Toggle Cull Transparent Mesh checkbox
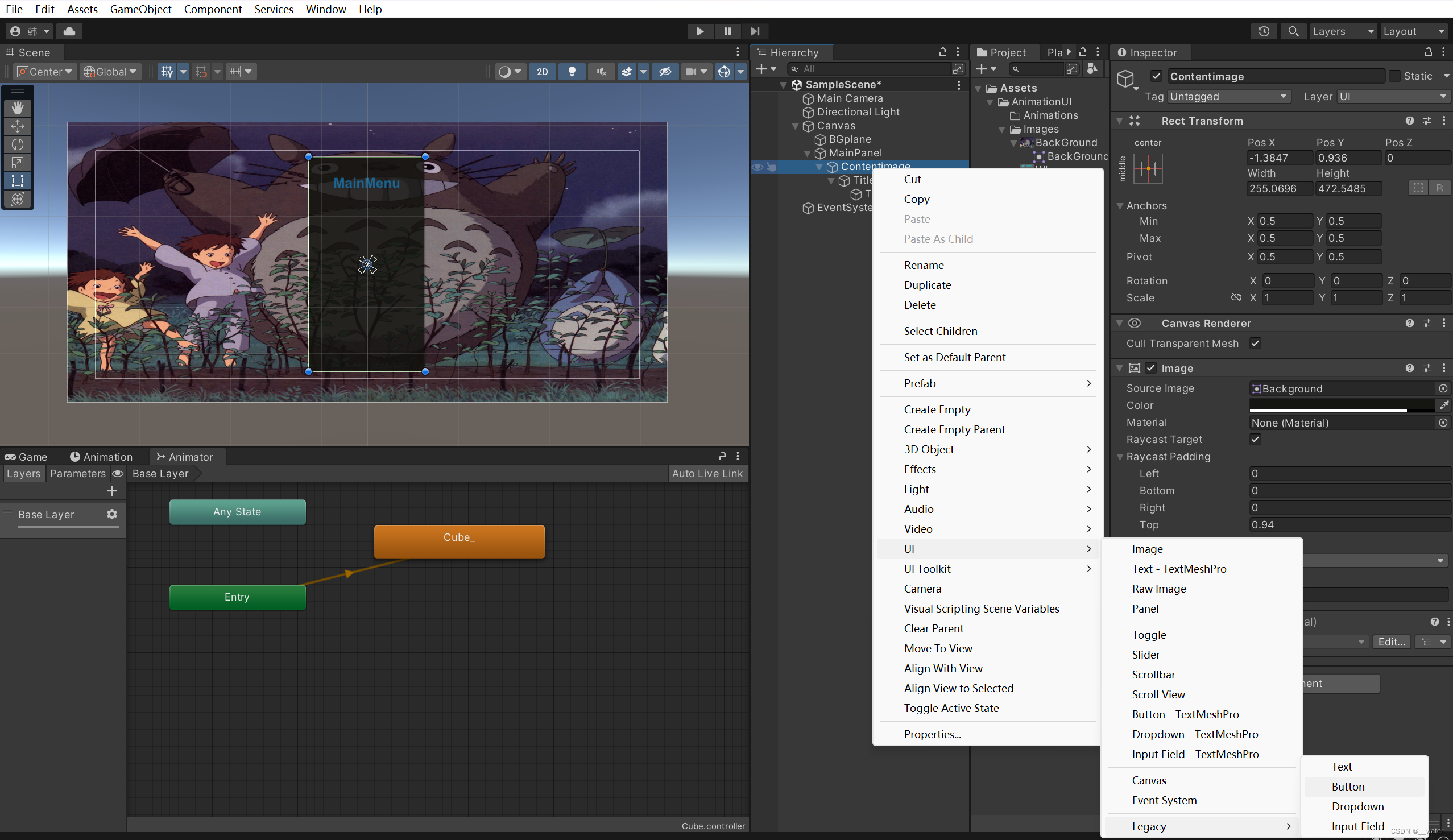This screenshot has width=1453, height=840. coord(1255,343)
